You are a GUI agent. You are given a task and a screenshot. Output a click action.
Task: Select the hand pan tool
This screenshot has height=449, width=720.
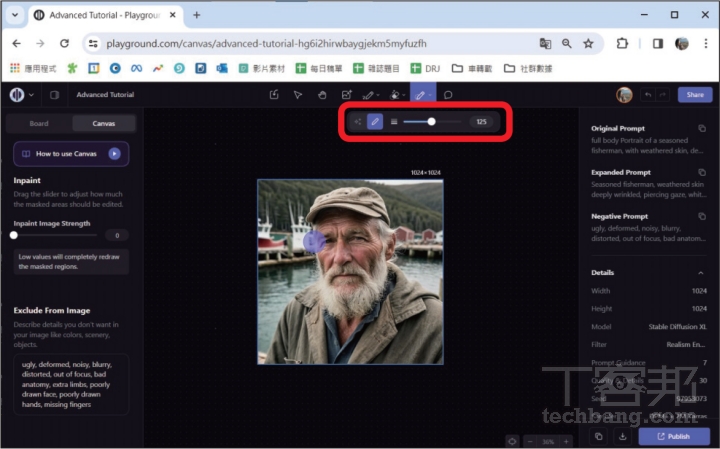point(322,95)
